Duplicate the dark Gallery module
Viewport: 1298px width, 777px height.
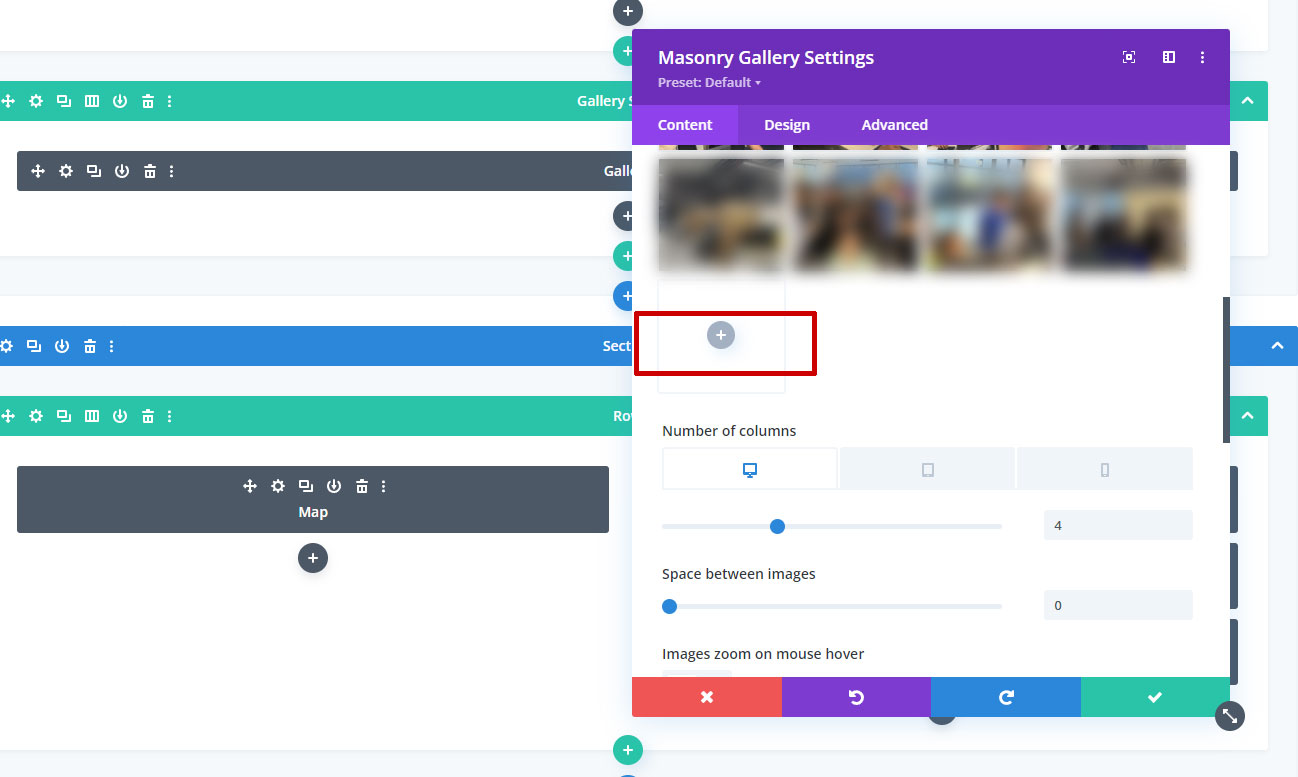pyautogui.click(x=94, y=171)
